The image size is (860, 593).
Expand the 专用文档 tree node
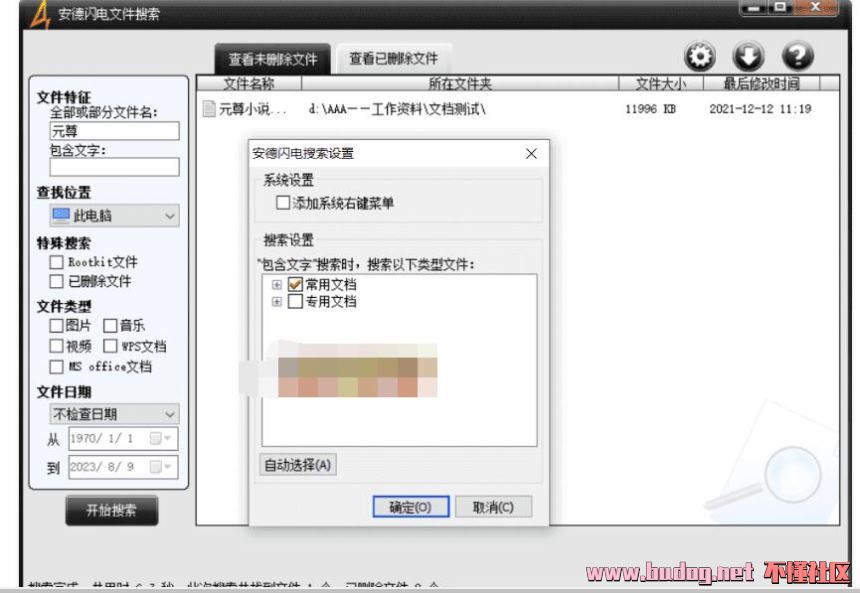(x=276, y=302)
